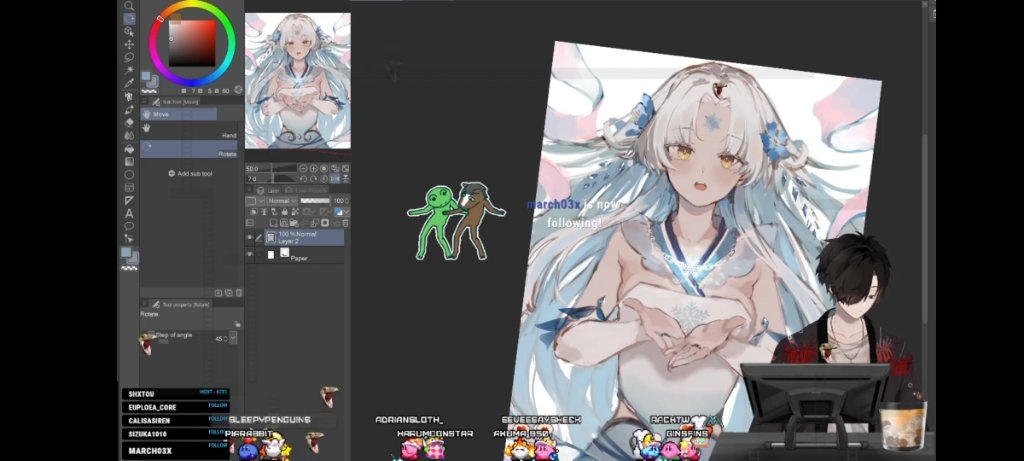Click Navigator zoom out button

tap(303, 168)
